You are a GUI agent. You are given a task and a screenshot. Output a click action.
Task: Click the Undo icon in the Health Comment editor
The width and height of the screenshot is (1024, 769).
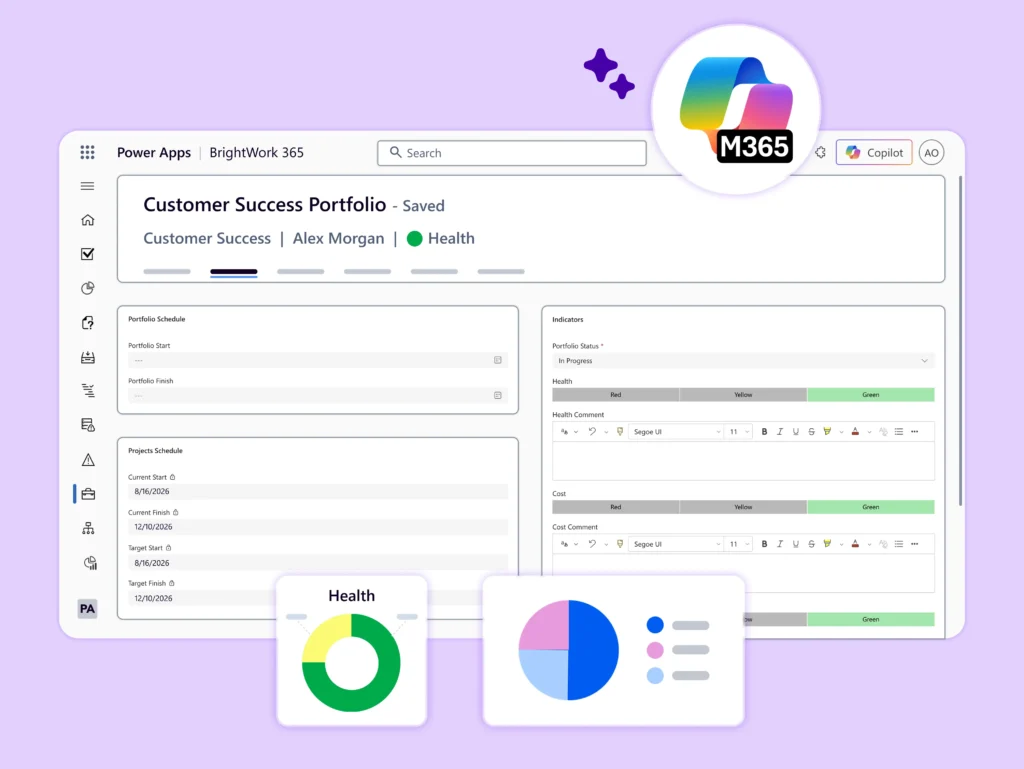point(591,431)
